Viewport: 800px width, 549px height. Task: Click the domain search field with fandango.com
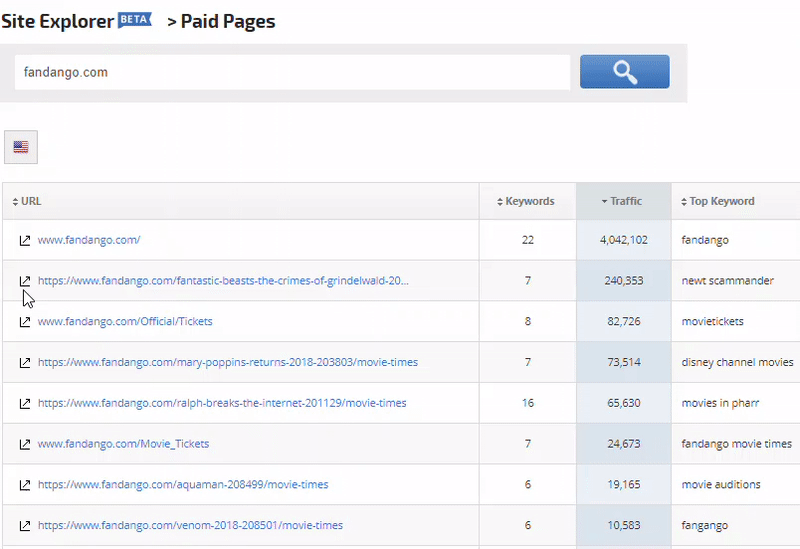coord(292,72)
